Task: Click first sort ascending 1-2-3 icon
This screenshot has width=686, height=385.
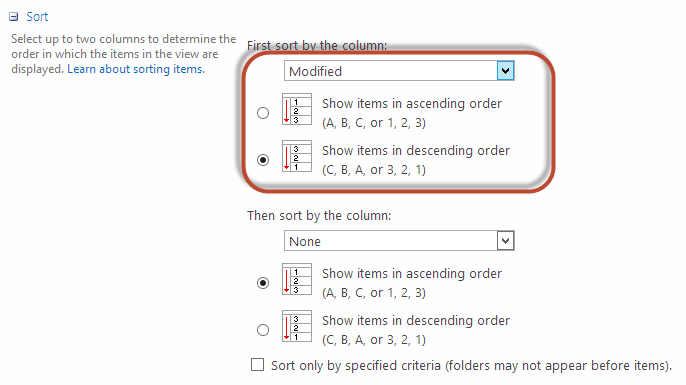Action: coord(297,109)
